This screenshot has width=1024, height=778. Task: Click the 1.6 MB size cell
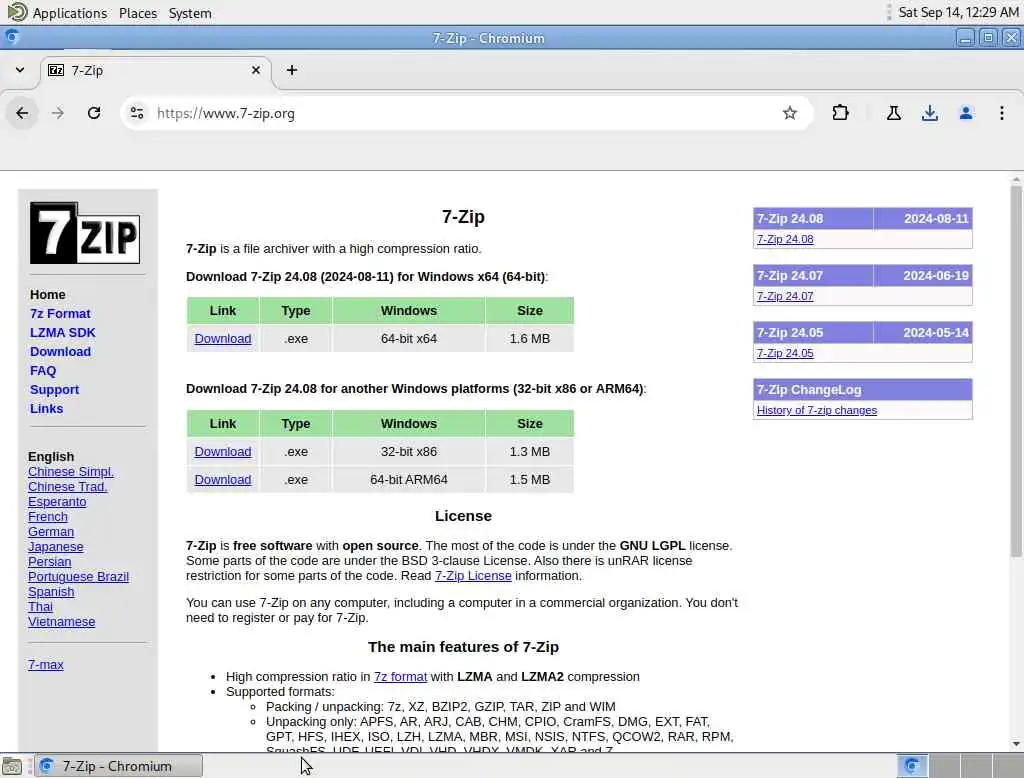coord(530,338)
